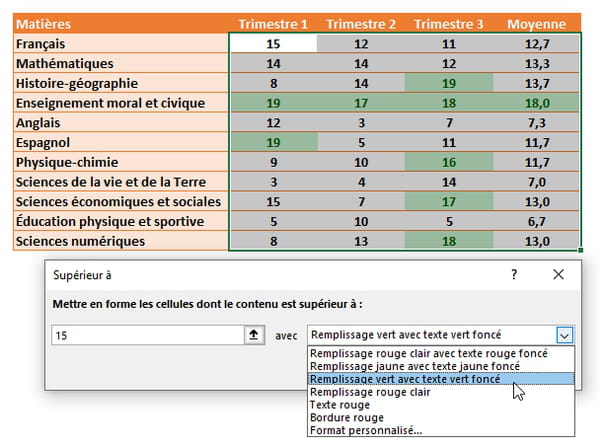Image resolution: width=600 pixels, height=447 pixels.
Task: Close the Supérieur à dialog
Action: click(x=559, y=274)
